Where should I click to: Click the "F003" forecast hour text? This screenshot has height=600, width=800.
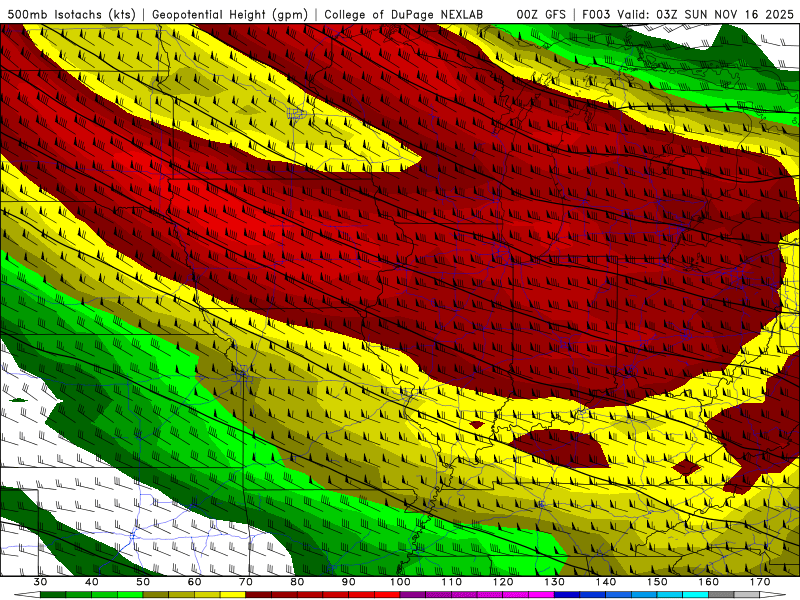596,14
